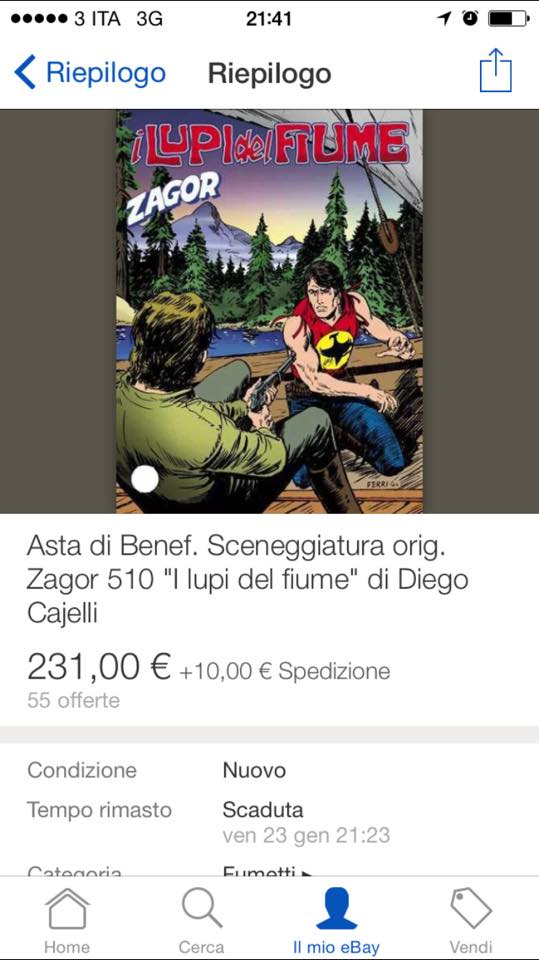The height and width of the screenshot is (960, 539).
Task: Open the Home tab house icon
Action: pos(67,909)
